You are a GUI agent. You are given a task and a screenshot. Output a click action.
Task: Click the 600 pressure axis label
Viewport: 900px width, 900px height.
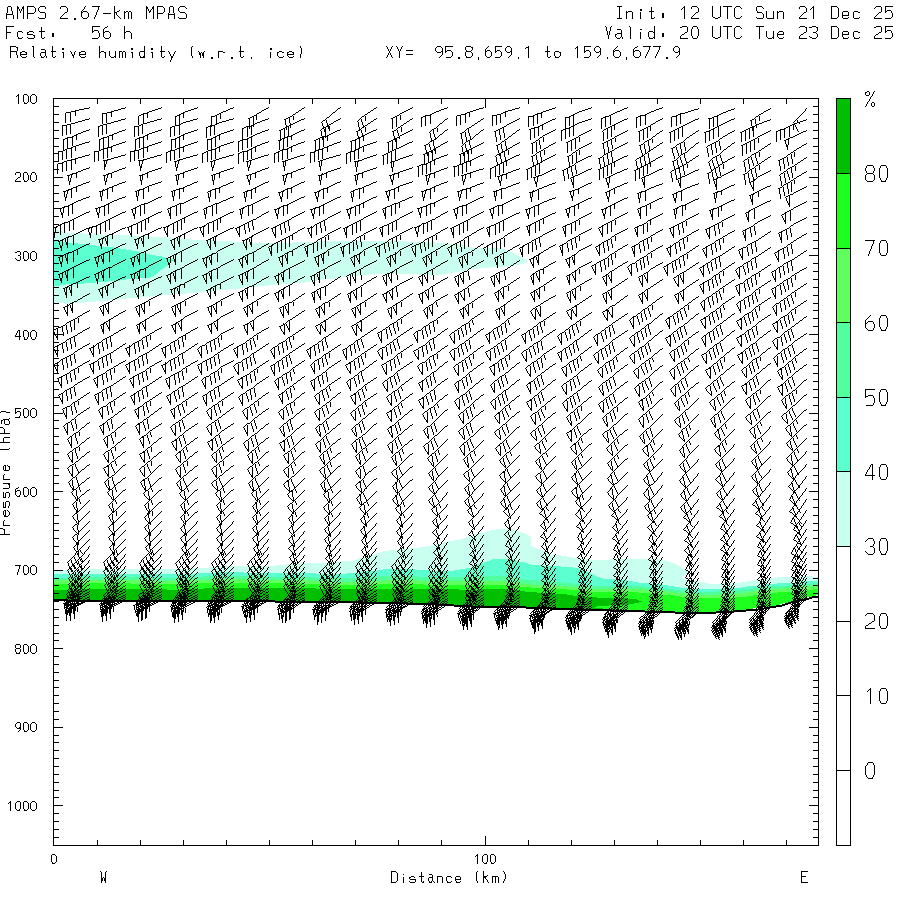click(26, 492)
